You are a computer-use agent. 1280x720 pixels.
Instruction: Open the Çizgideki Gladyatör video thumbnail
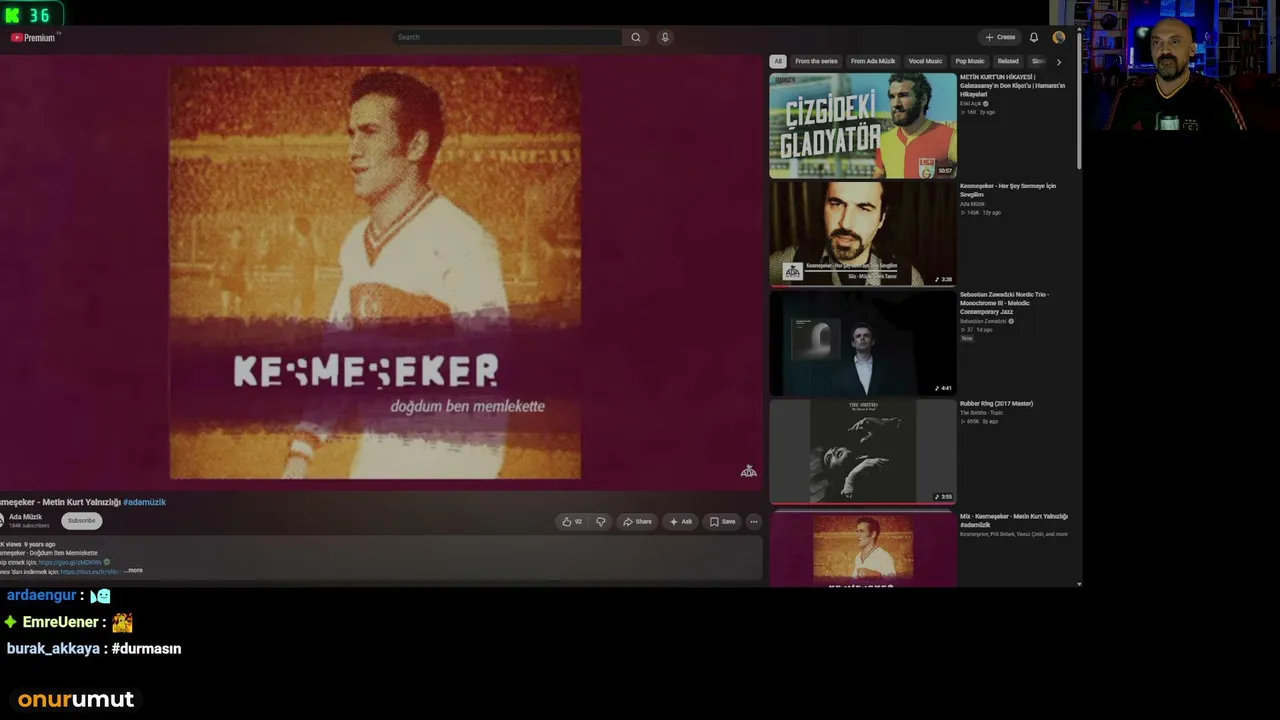863,125
